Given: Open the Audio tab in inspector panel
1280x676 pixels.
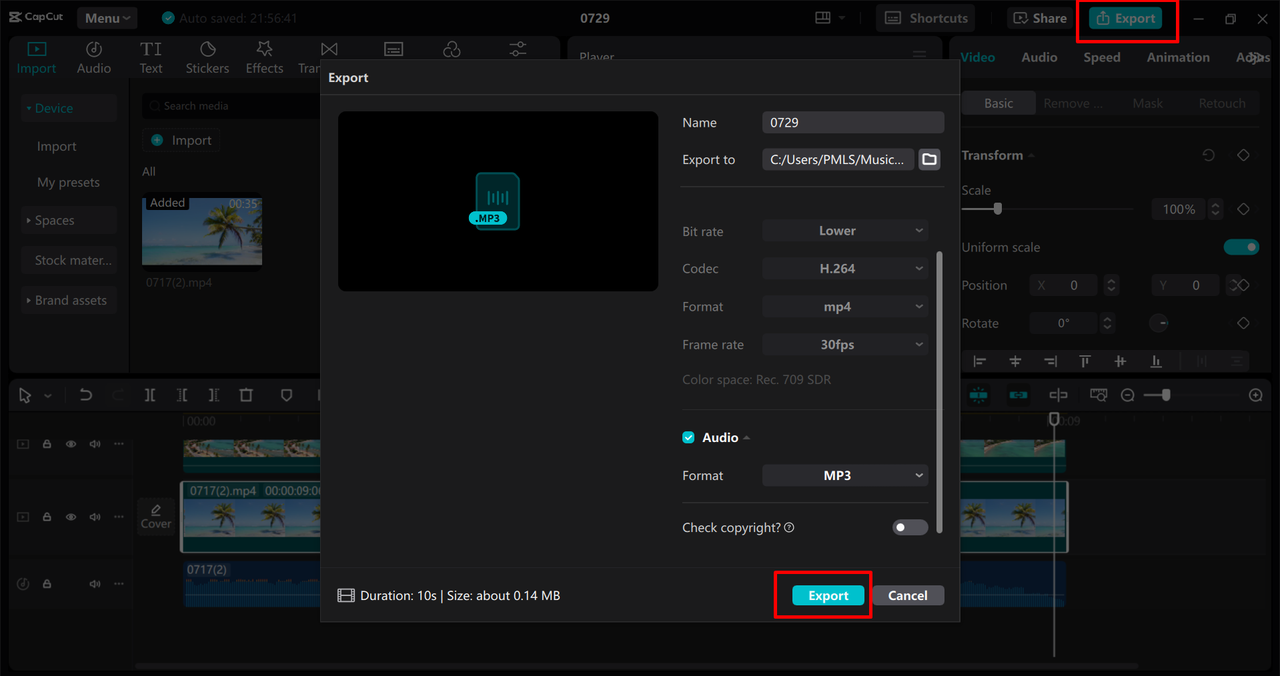Looking at the screenshot, I should tap(1039, 57).
